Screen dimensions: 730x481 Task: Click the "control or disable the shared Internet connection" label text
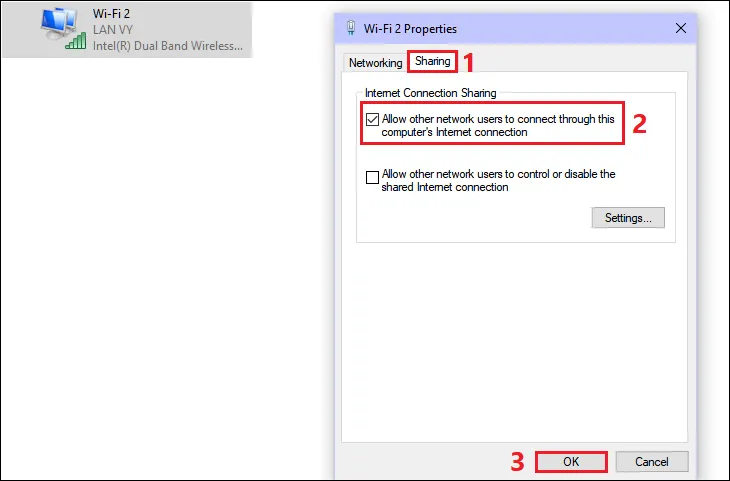tap(498, 180)
